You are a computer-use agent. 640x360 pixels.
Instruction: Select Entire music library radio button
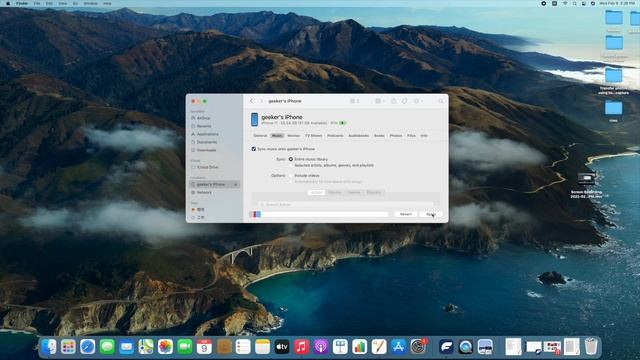(x=291, y=159)
